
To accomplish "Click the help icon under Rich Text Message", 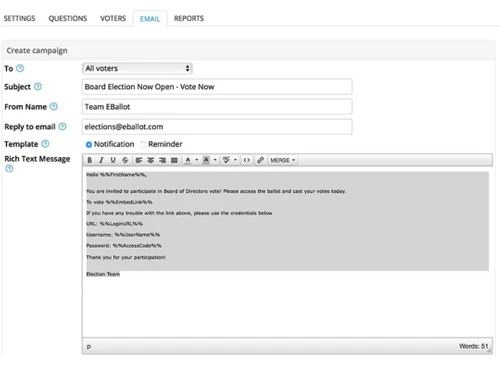I will [x=9, y=169].
